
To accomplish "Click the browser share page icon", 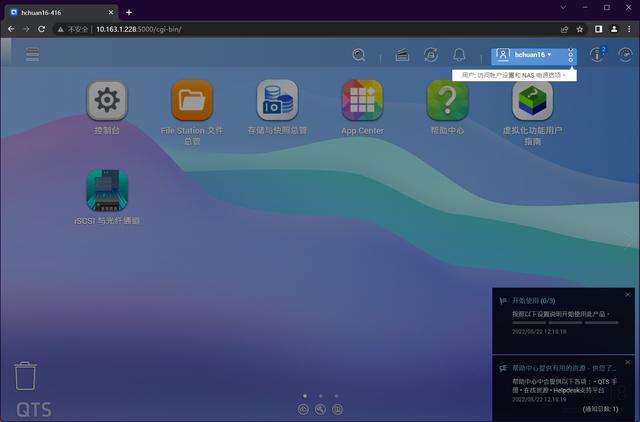I will click(x=564, y=29).
